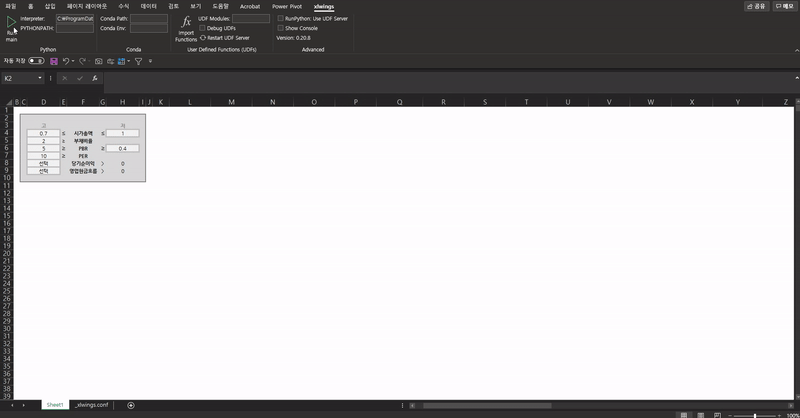Viewport: 800px width, 418px height.
Task: Open the 파일 menu tab
Action: [x=11, y=6]
